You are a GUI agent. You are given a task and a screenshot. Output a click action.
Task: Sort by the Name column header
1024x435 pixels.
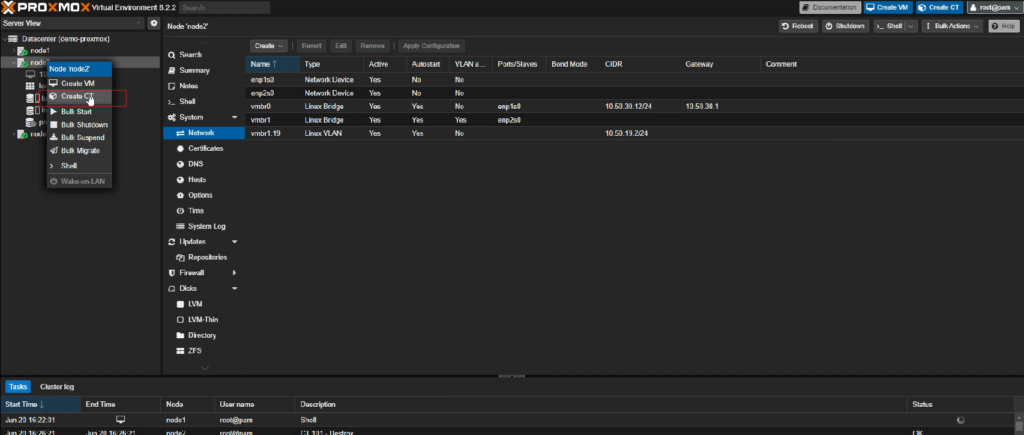[x=272, y=64]
